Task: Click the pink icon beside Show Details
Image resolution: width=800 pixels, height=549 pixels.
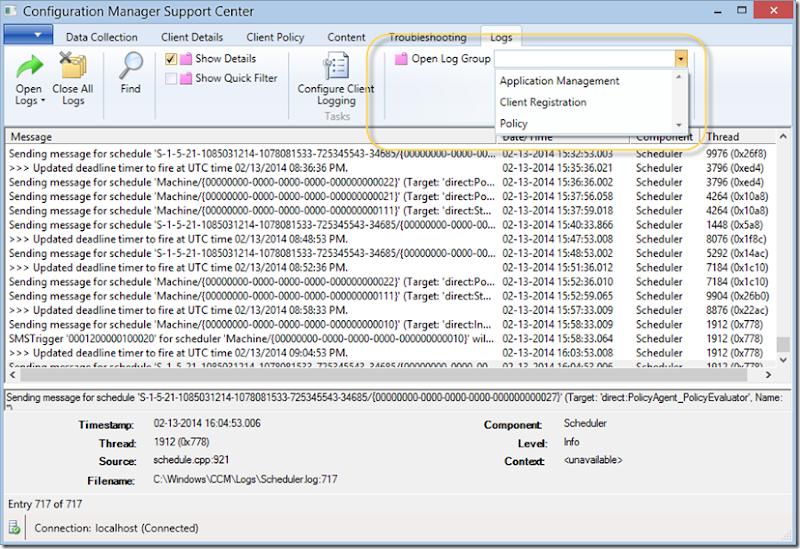Action: pos(186,59)
